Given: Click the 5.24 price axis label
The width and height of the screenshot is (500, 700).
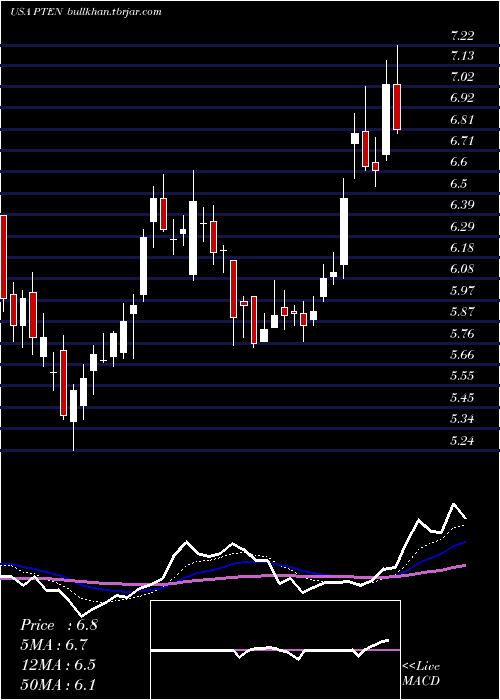Looking at the screenshot, I should click(462, 441).
